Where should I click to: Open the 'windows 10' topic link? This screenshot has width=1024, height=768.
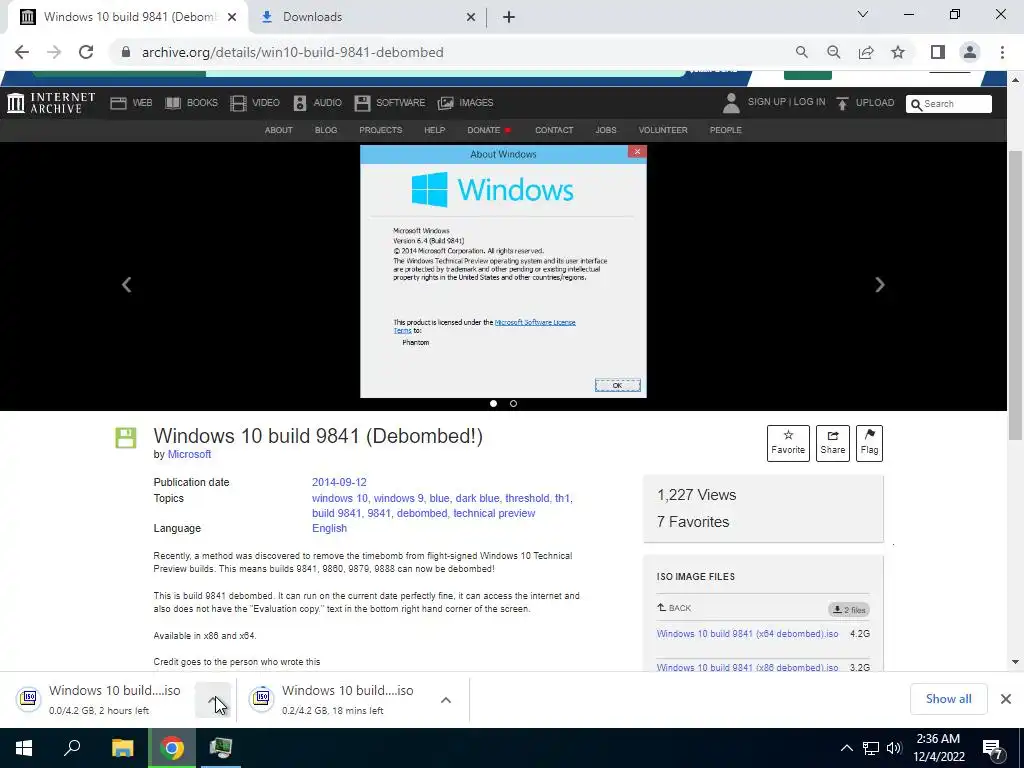point(340,498)
